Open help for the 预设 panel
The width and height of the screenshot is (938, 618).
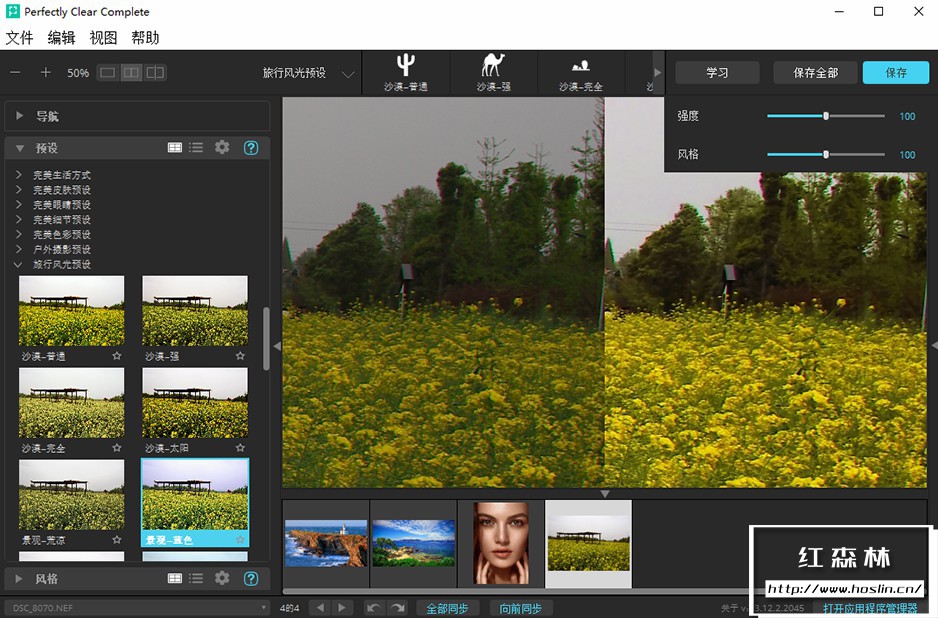[x=251, y=147]
